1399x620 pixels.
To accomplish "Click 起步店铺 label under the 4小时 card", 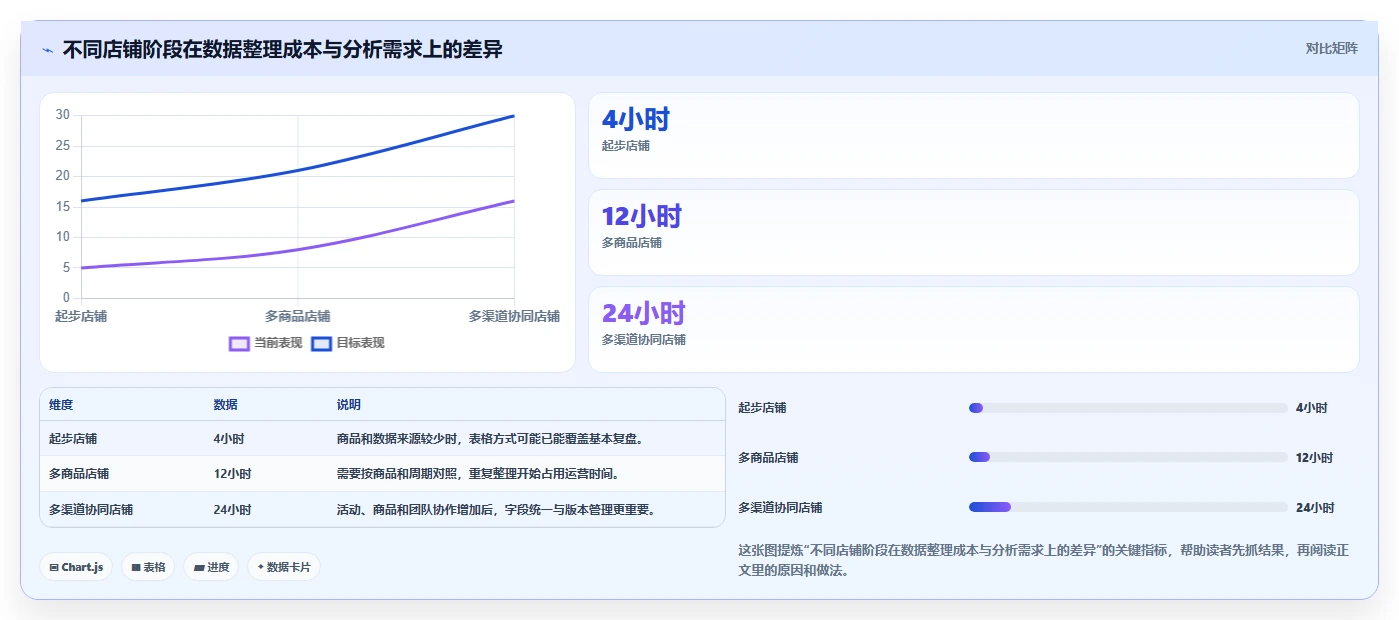I will click(x=626, y=146).
